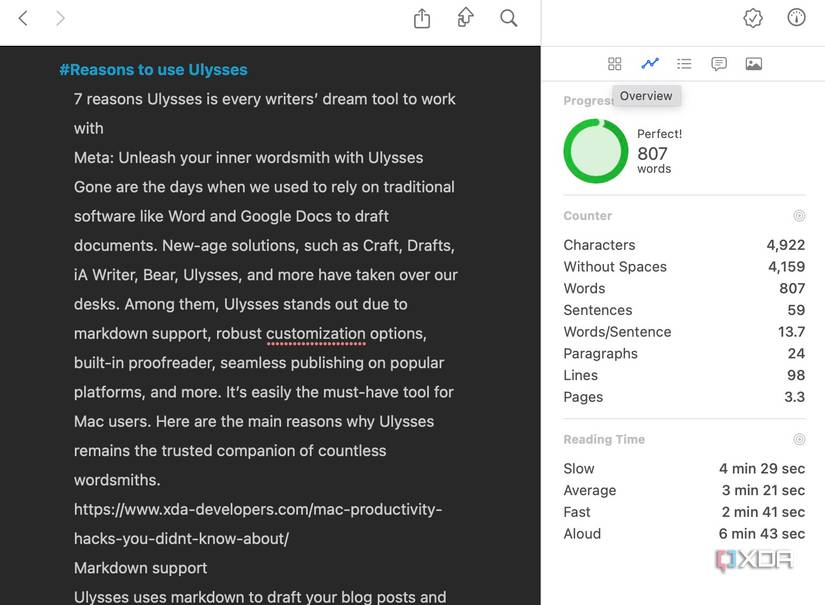Click the heading Reasons to use Ulysses

pyautogui.click(x=153, y=70)
